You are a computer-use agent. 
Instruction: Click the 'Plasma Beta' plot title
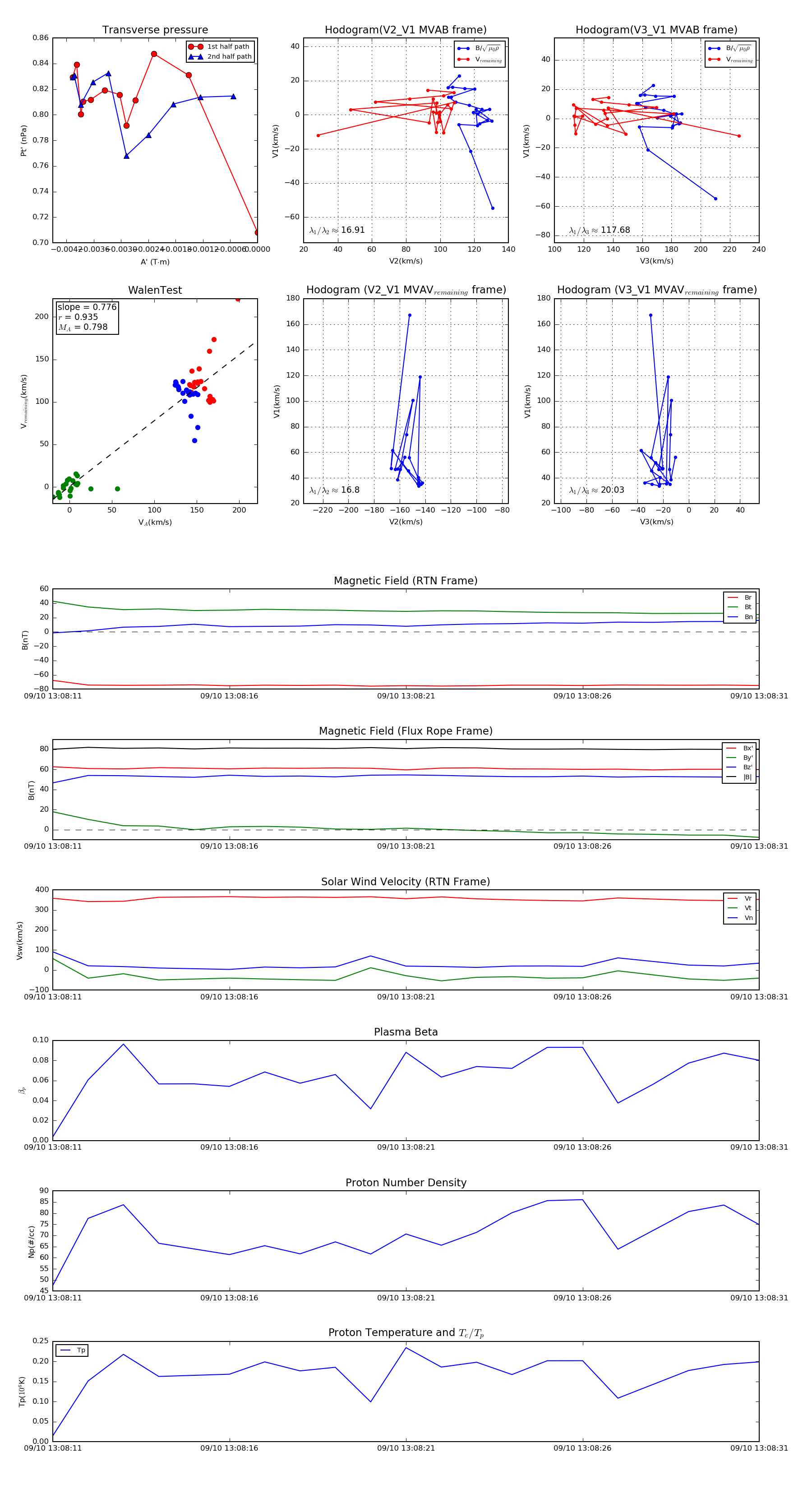[x=406, y=1032]
